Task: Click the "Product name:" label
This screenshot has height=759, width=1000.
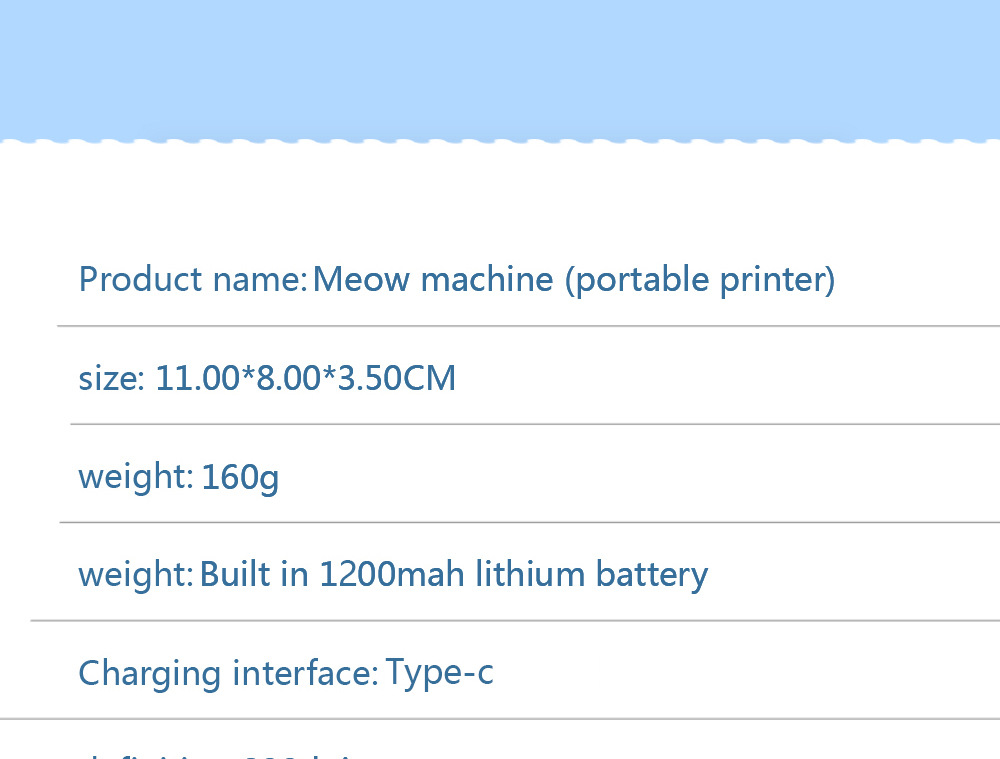Action: tap(192, 279)
